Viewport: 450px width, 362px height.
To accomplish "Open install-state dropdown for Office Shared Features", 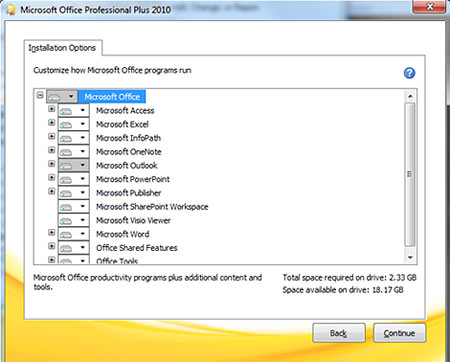I will click(x=74, y=248).
